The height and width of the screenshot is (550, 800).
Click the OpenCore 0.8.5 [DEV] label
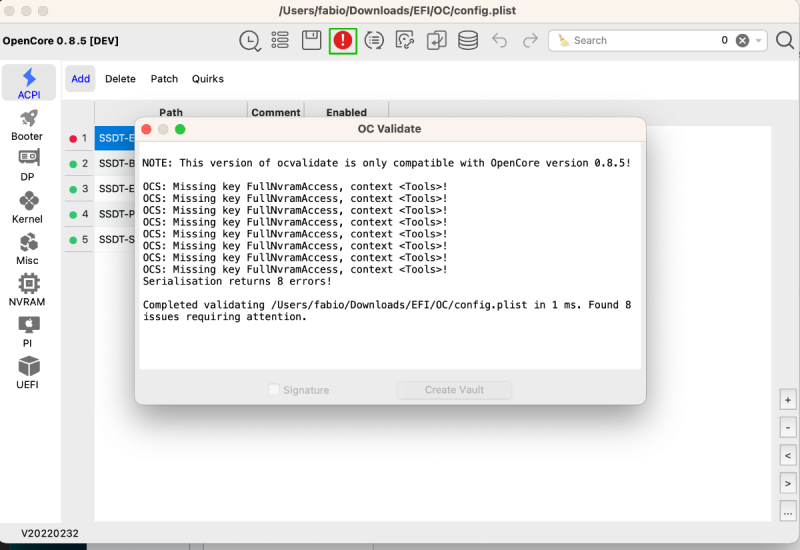[x=61, y=41]
